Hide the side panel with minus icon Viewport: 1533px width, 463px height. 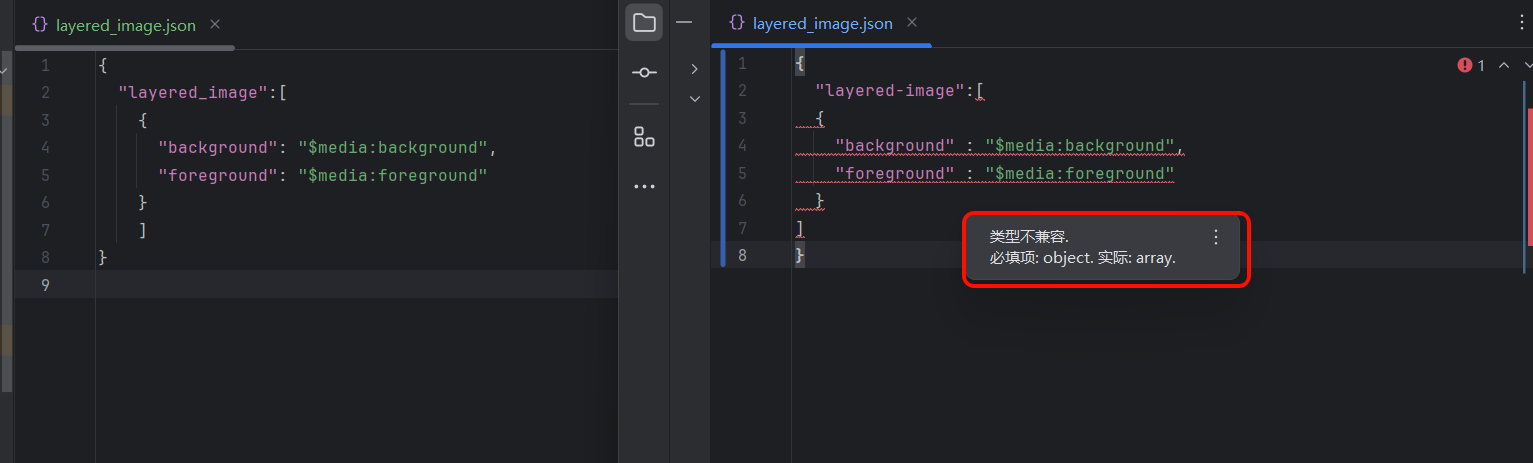tap(684, 23)
